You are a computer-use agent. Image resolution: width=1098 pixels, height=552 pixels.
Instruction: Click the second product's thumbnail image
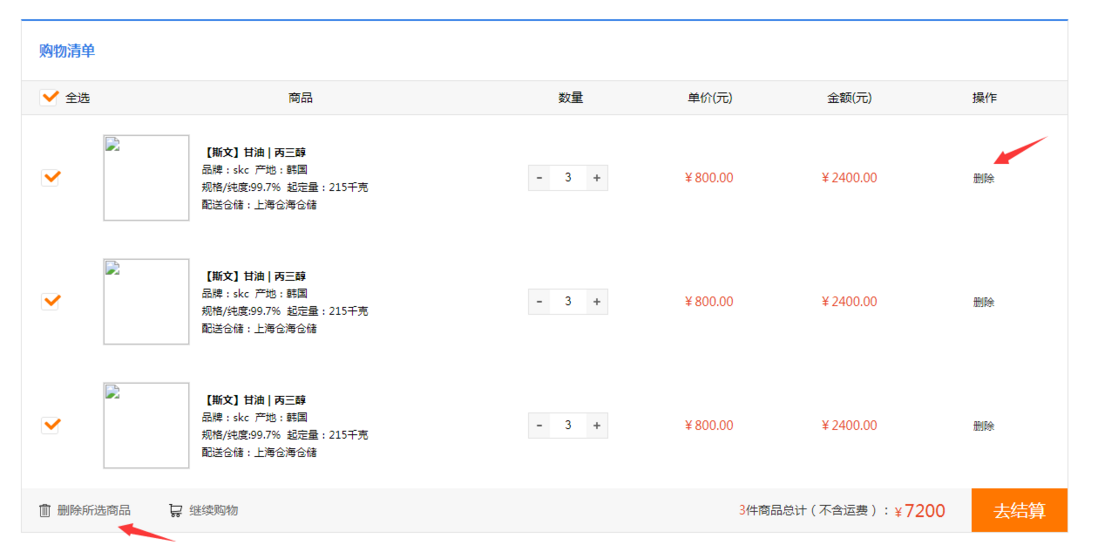[x=146, y=302]
